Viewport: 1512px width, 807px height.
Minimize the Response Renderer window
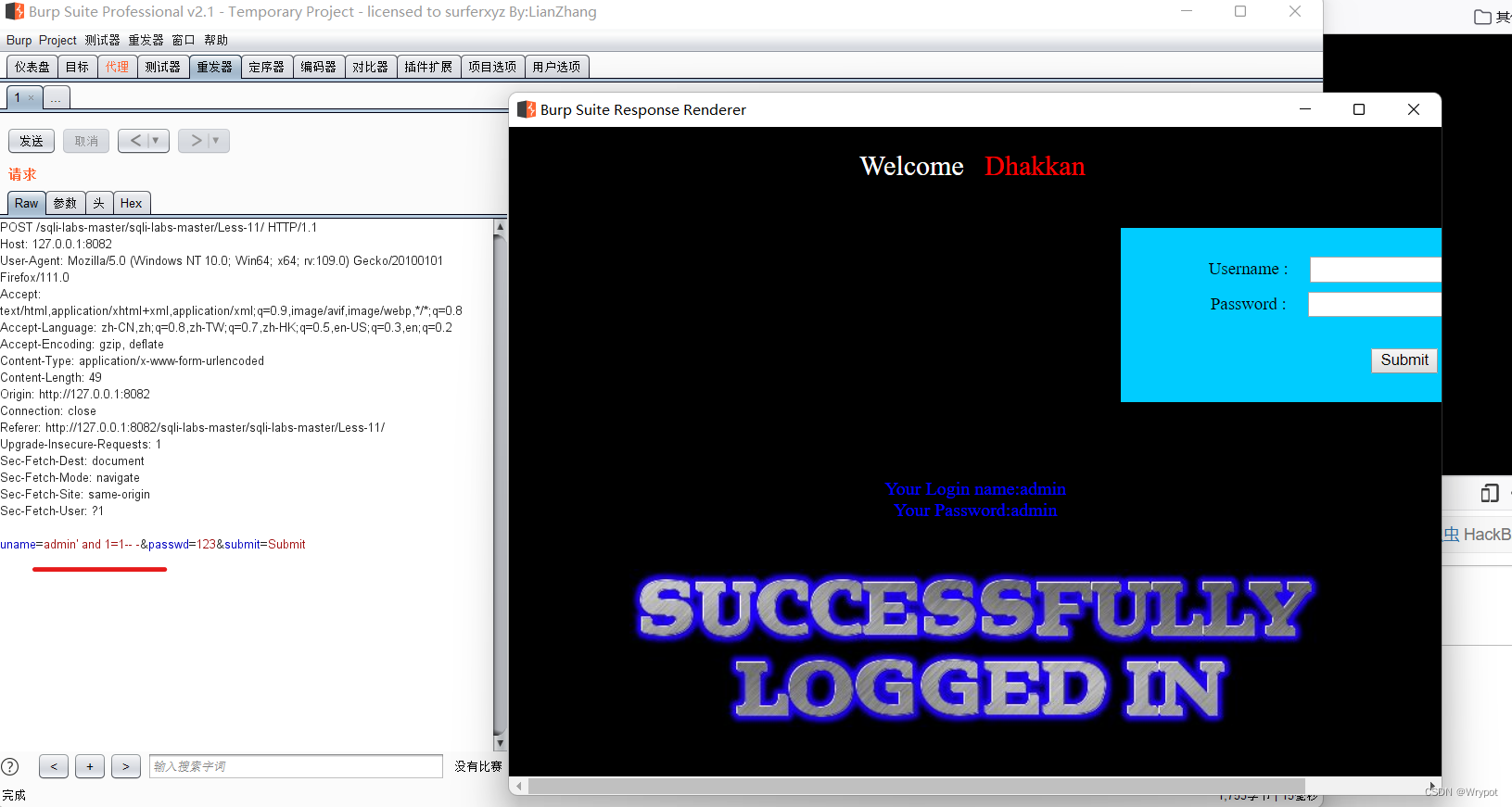coord(1305,109)
